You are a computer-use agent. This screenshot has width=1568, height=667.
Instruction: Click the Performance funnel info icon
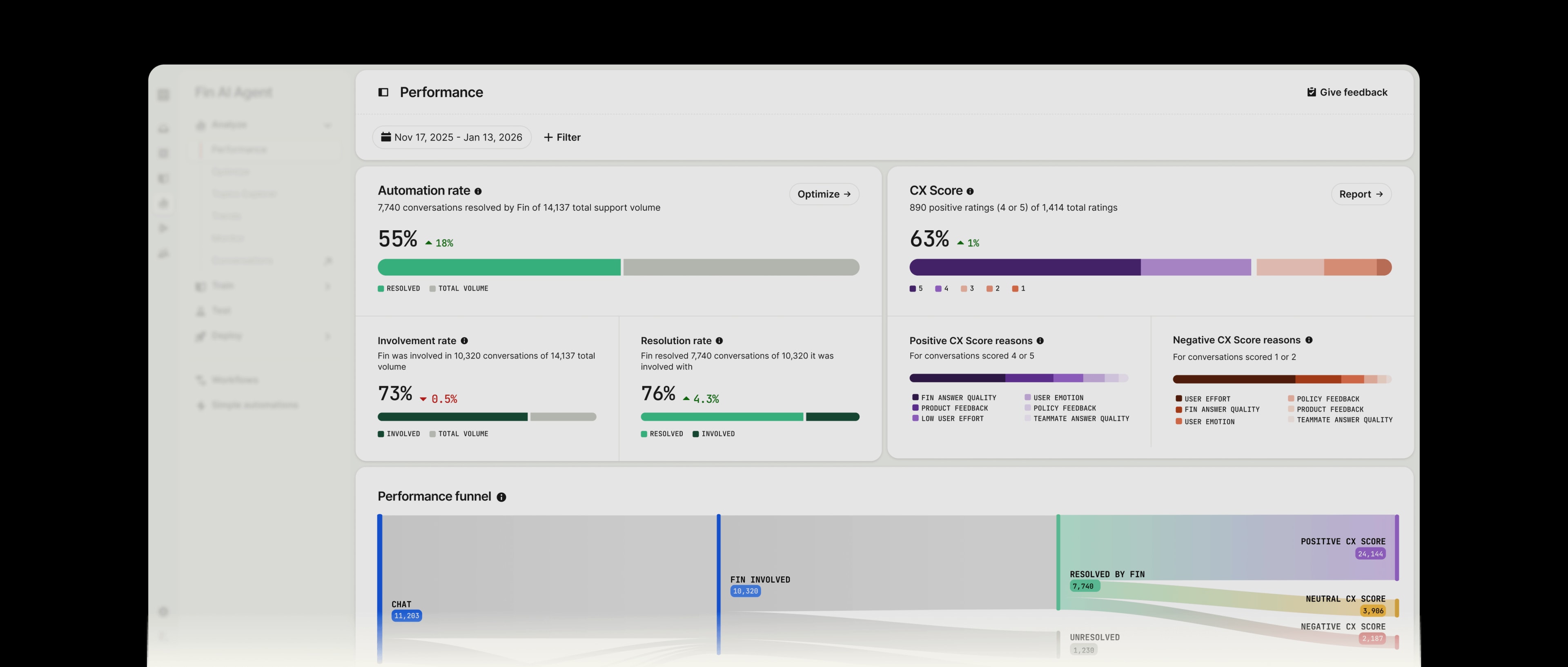click(x=501, y=497)
